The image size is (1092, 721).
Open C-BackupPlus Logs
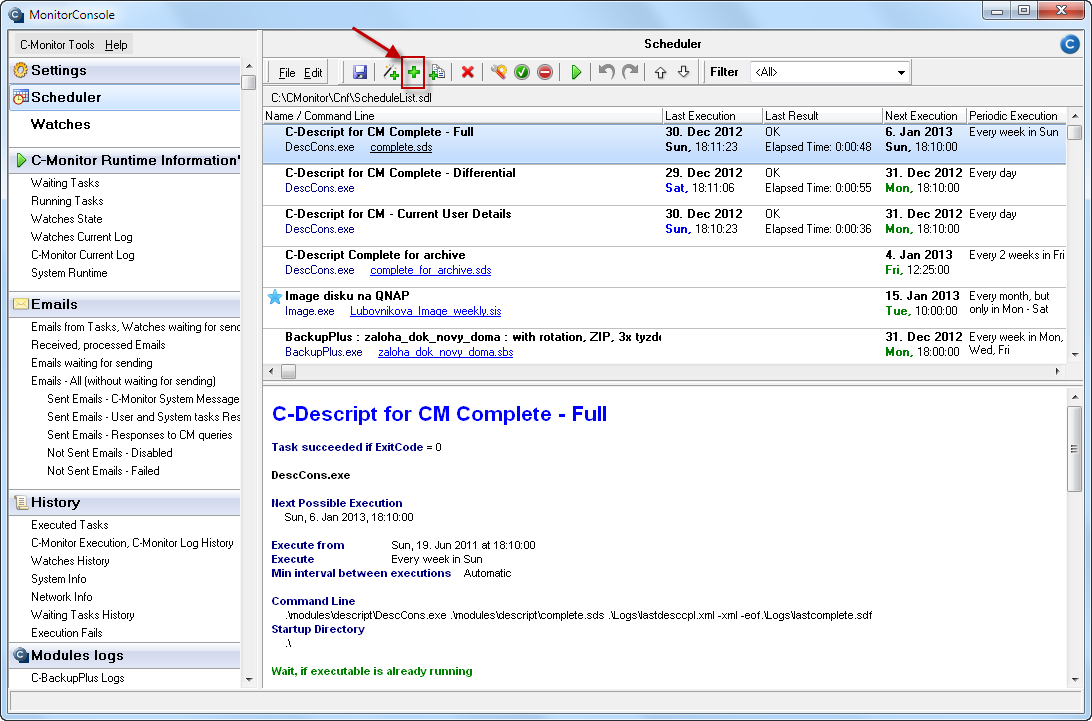(x=77, y=678)
